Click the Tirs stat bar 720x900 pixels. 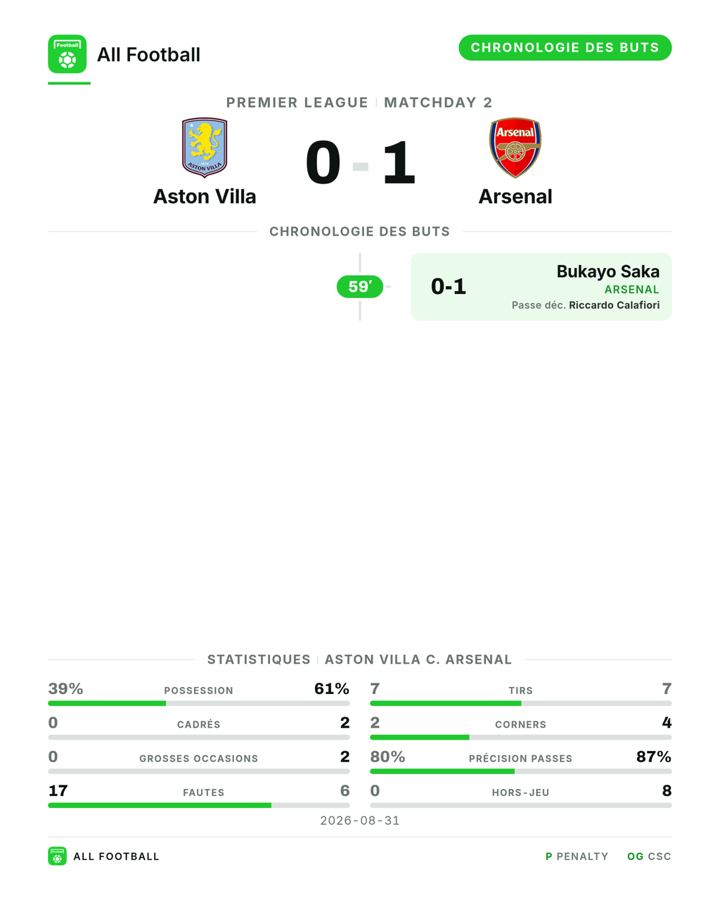pos(521,703)
